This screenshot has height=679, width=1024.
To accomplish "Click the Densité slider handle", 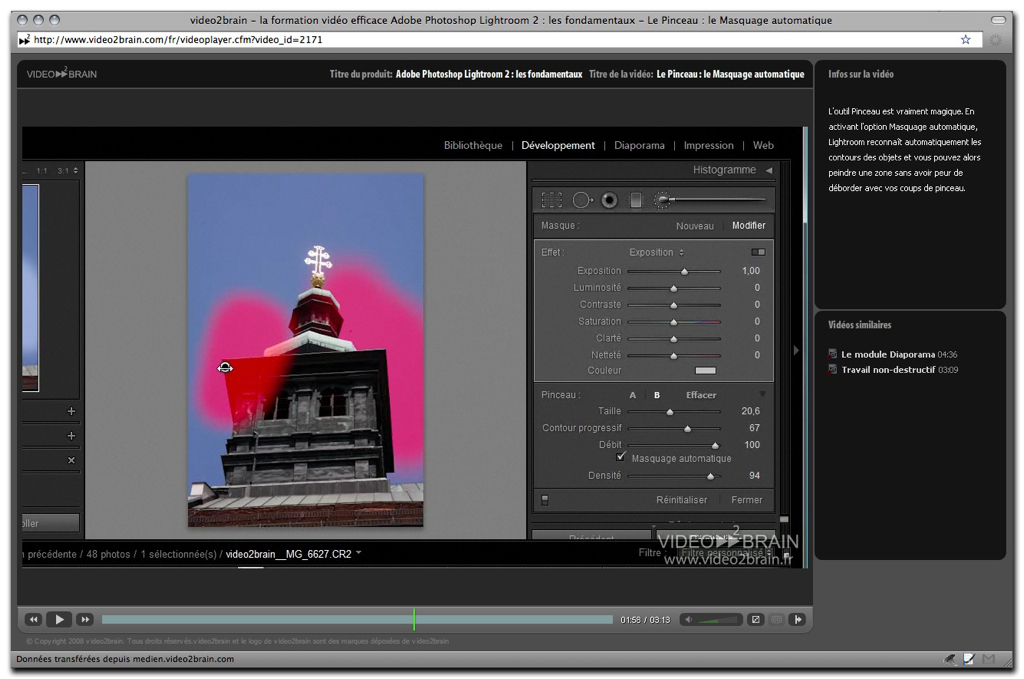I will click(711, 476).
